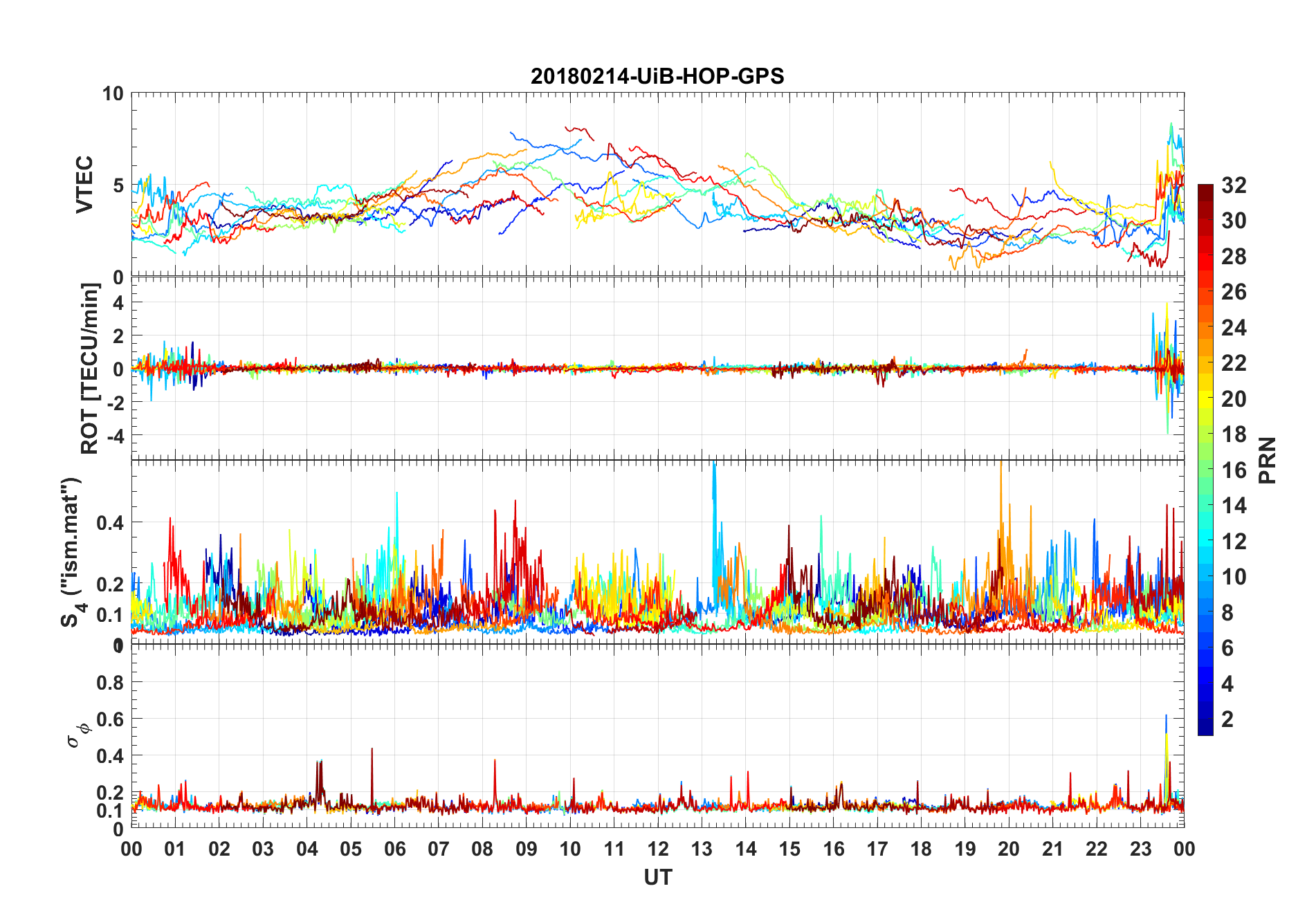Select the "10" tick on the PRN colorbar
The height and width of the screenshot is (920, 1316).
click(1234, 576)
